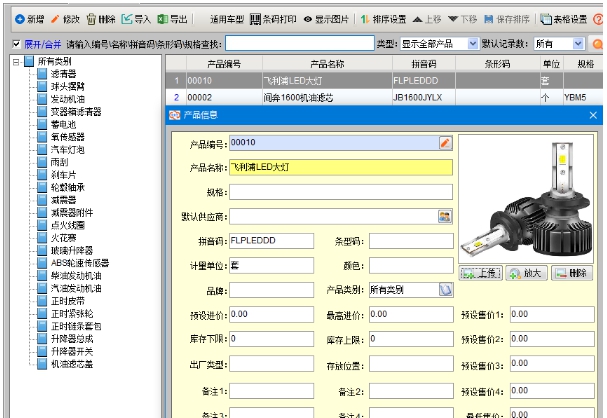Click the 备注1 input field

coord(271,391)
